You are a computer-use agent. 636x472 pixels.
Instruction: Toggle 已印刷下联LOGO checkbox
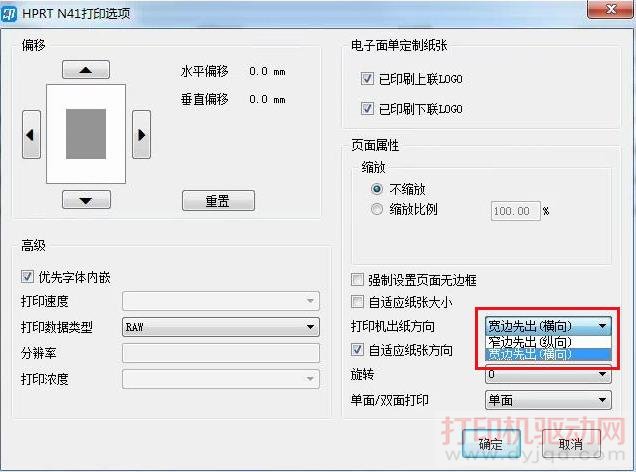pos(367,108)
